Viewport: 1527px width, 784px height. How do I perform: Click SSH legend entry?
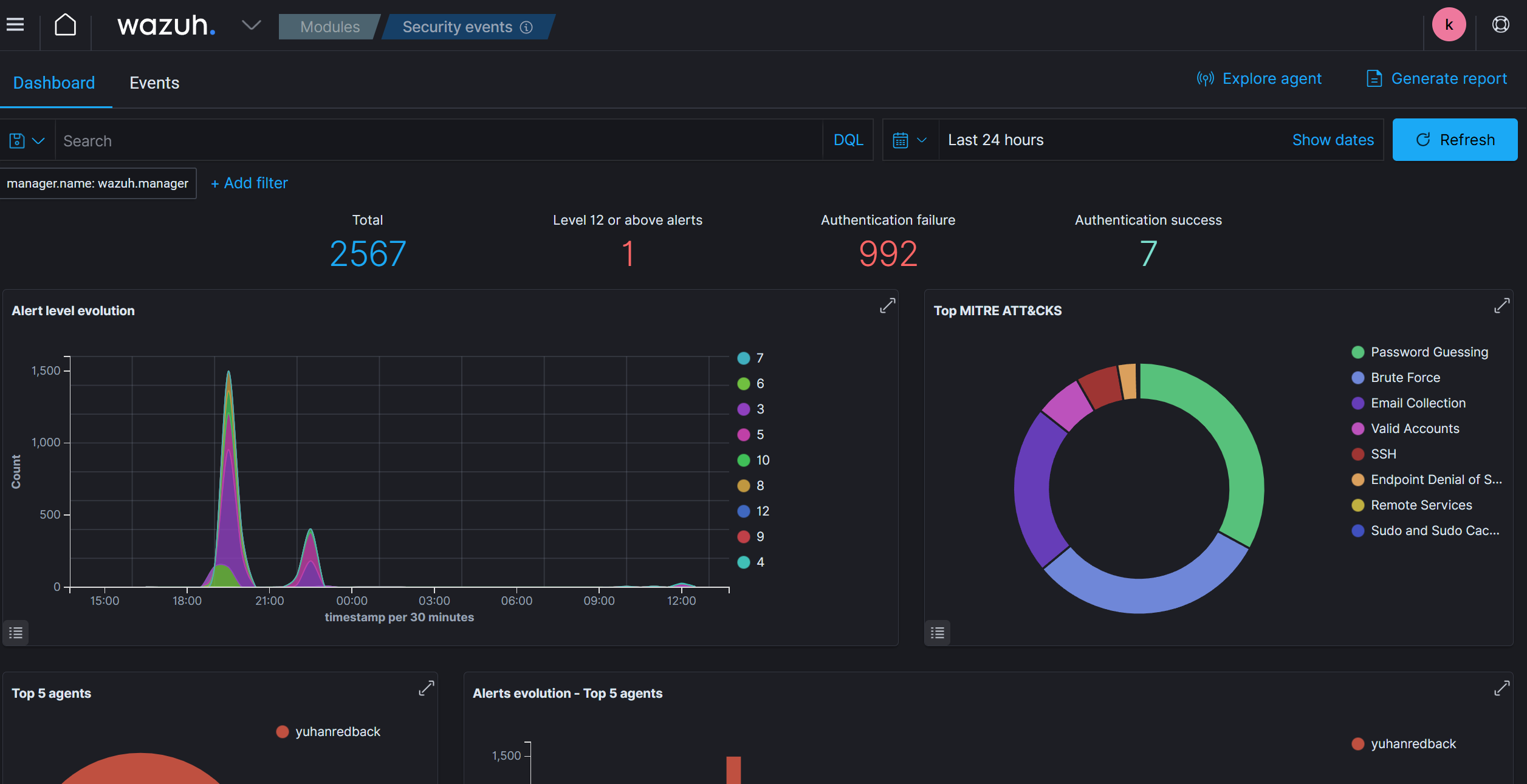(x=1374, y=454)
